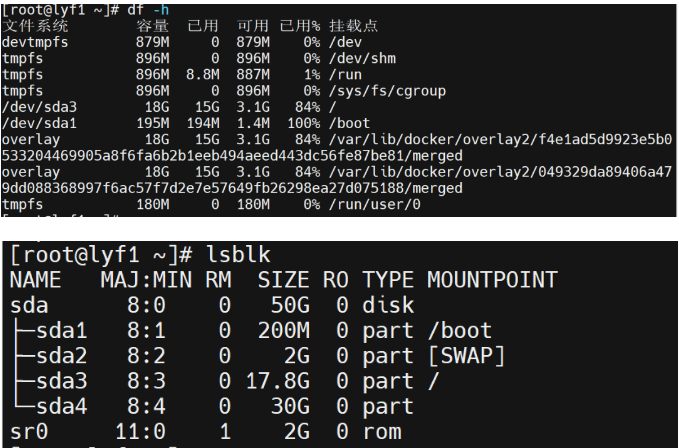Click the [SWAP] mountpoint
This screenshot has height=448, width=679.
(466, 356)
